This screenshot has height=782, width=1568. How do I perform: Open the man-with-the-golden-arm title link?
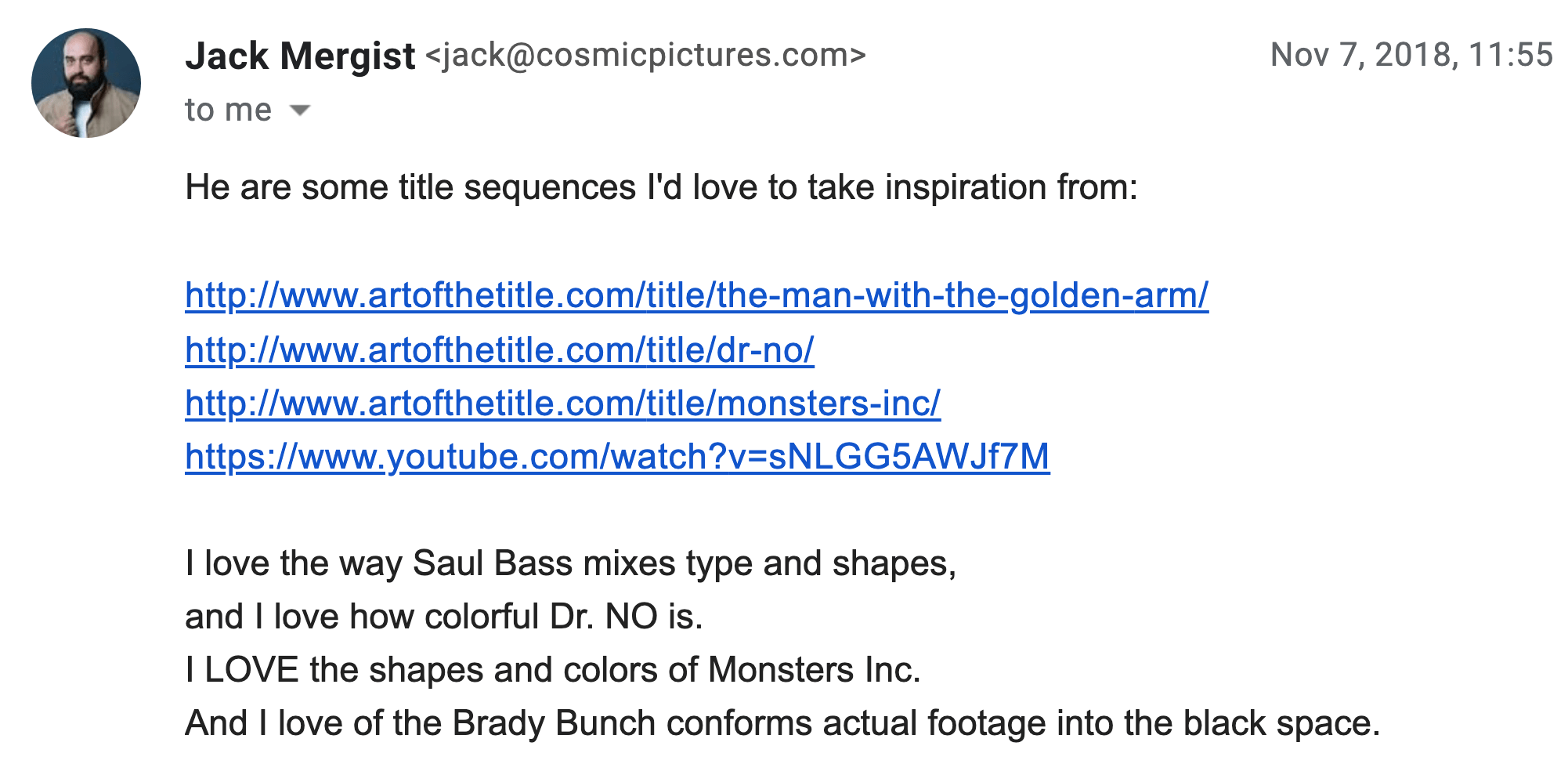(696, 296)
